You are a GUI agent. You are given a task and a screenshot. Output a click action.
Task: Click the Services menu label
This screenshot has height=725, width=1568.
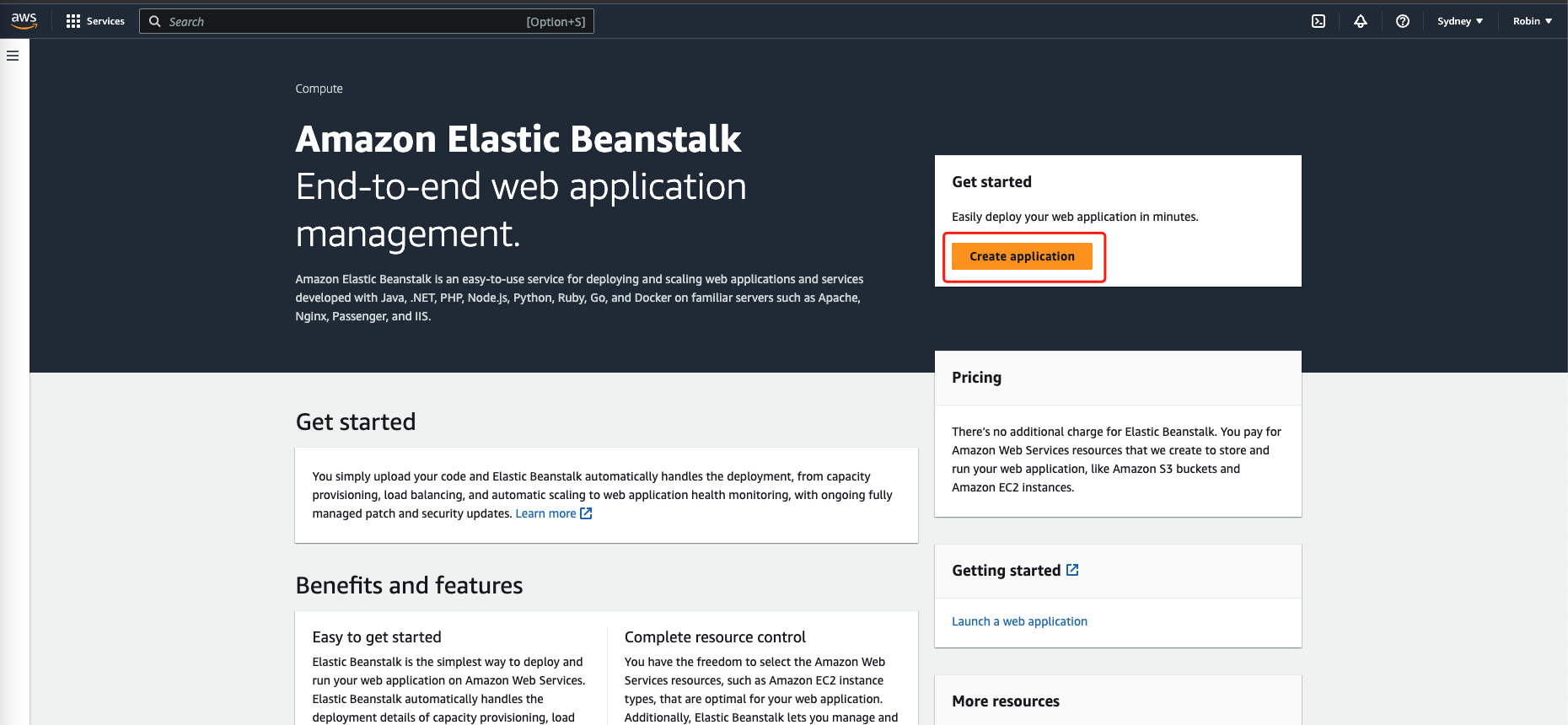coord(105,21)
